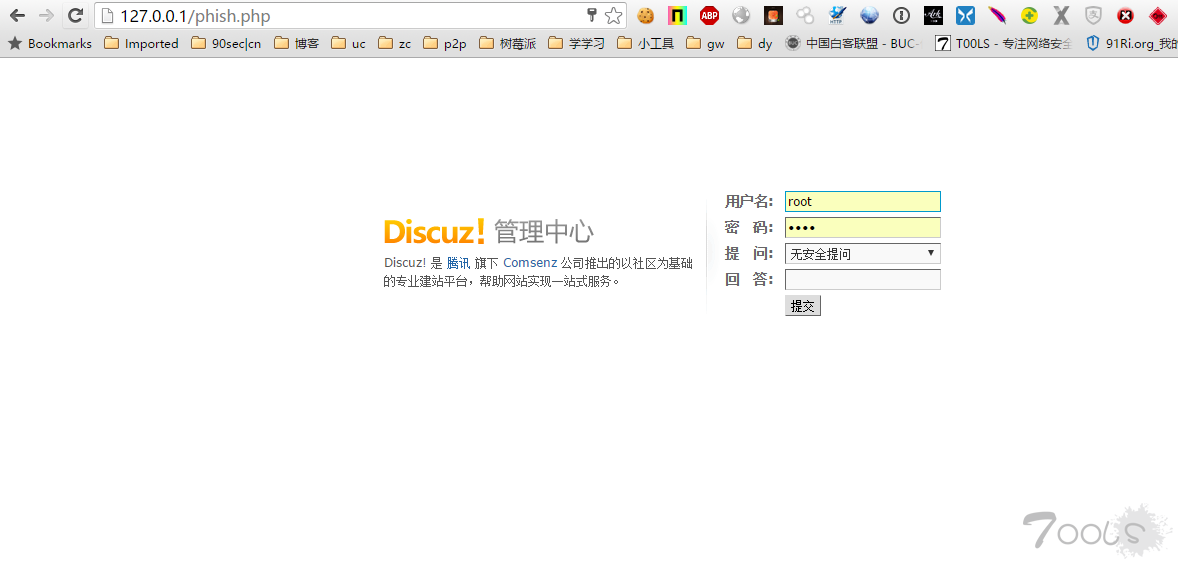
Task: Click the saved password key icon
Action: tap(592, 15)
